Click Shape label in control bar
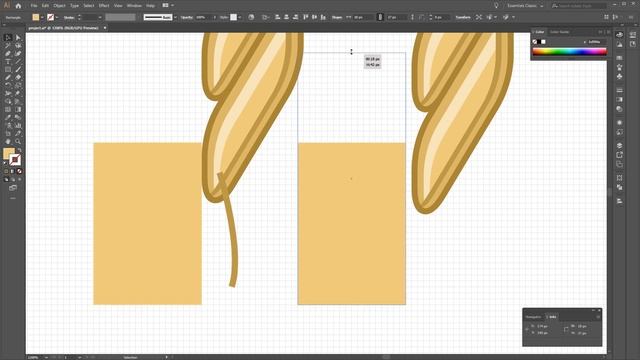Screen dimensions: 640x360 (337, 17)
